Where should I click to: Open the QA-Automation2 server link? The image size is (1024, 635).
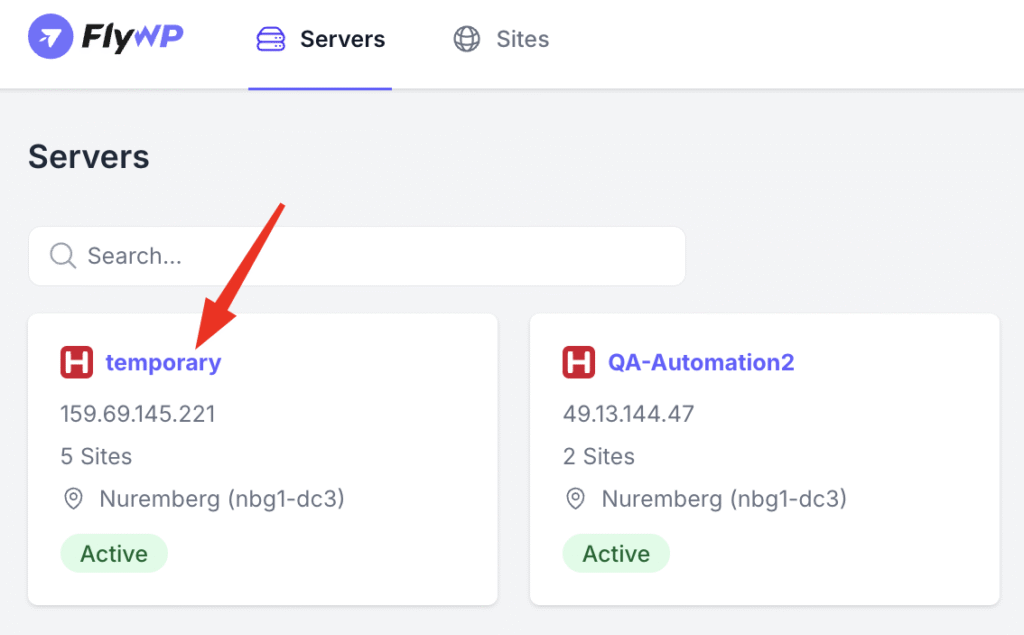pos(701,363)
